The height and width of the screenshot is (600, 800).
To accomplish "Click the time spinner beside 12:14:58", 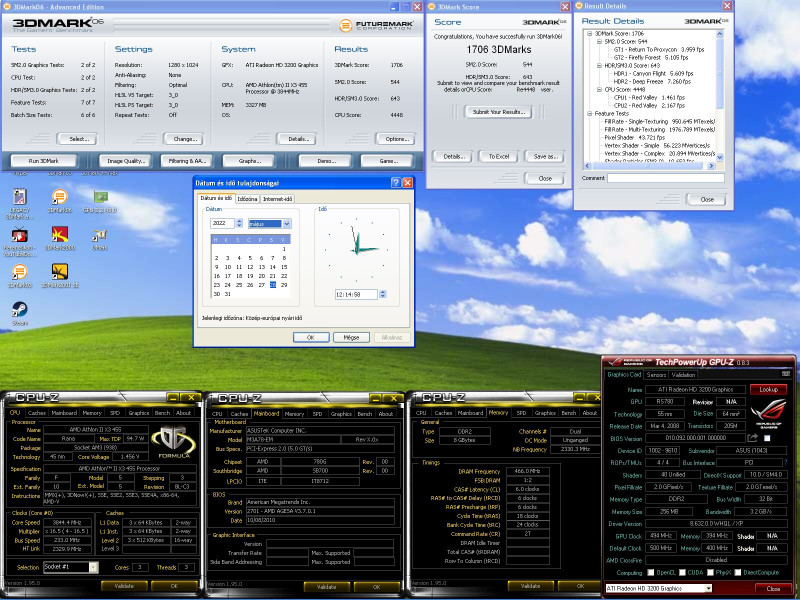I will [x=383, y=294].
